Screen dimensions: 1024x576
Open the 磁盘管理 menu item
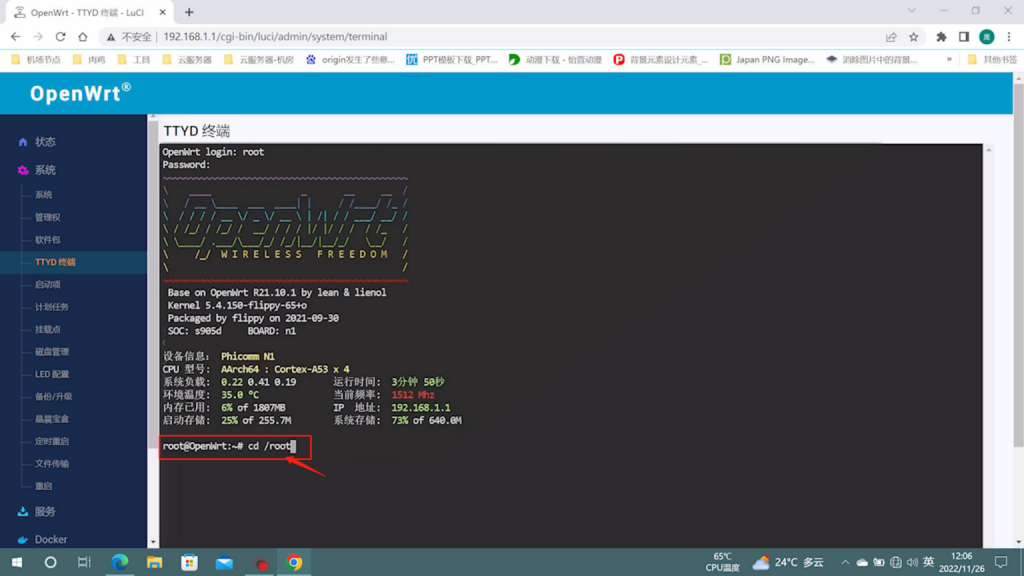(52, 351)
